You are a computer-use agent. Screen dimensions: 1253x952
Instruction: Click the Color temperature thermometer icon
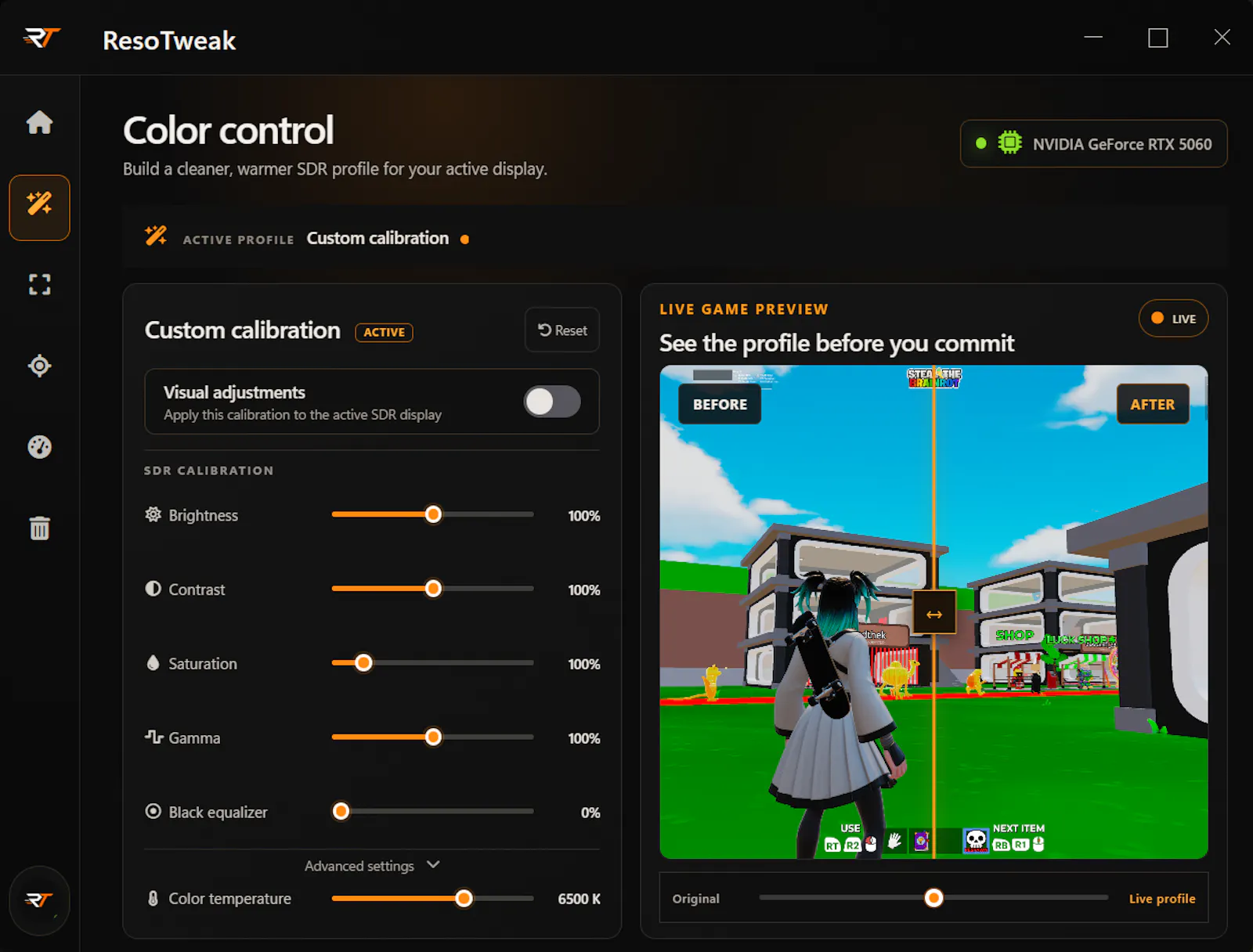(153, 898)
